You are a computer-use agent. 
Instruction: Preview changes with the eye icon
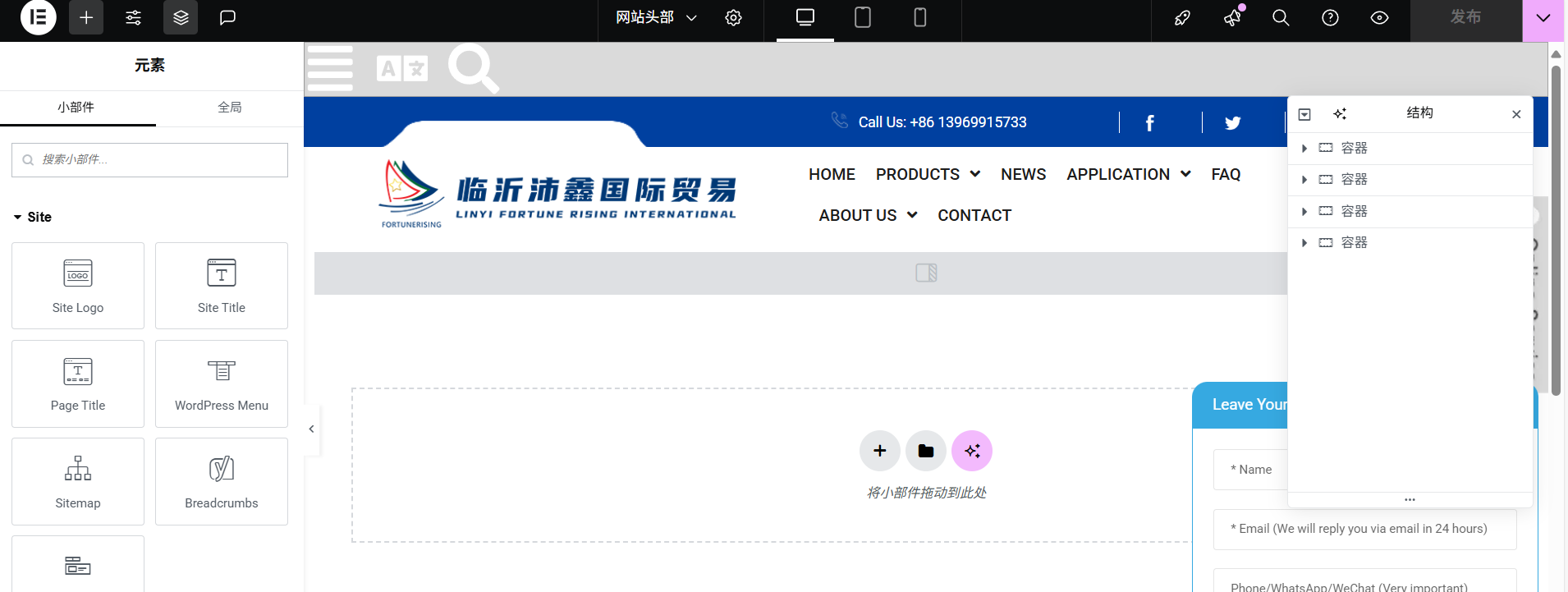click(x=1379, y=17)
